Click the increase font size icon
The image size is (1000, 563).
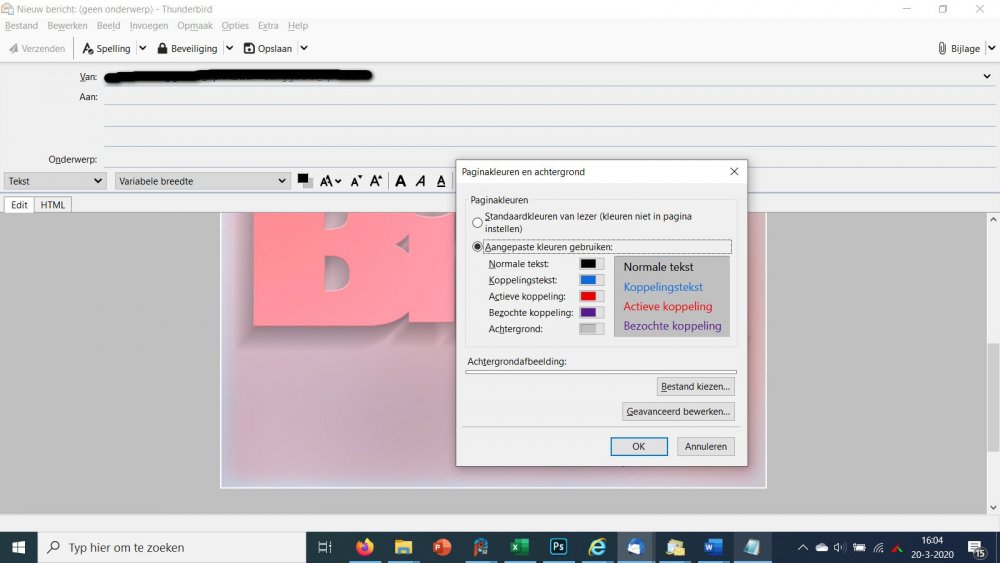[x=376, y=181]
